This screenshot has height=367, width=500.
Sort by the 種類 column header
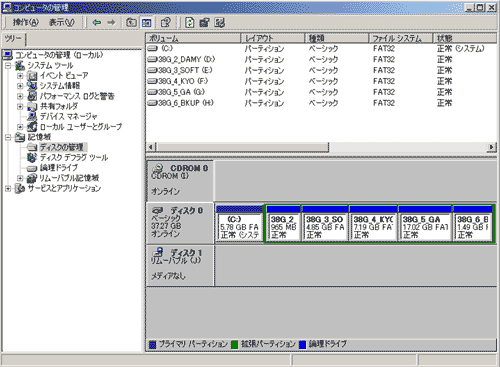tap(337, 38)
